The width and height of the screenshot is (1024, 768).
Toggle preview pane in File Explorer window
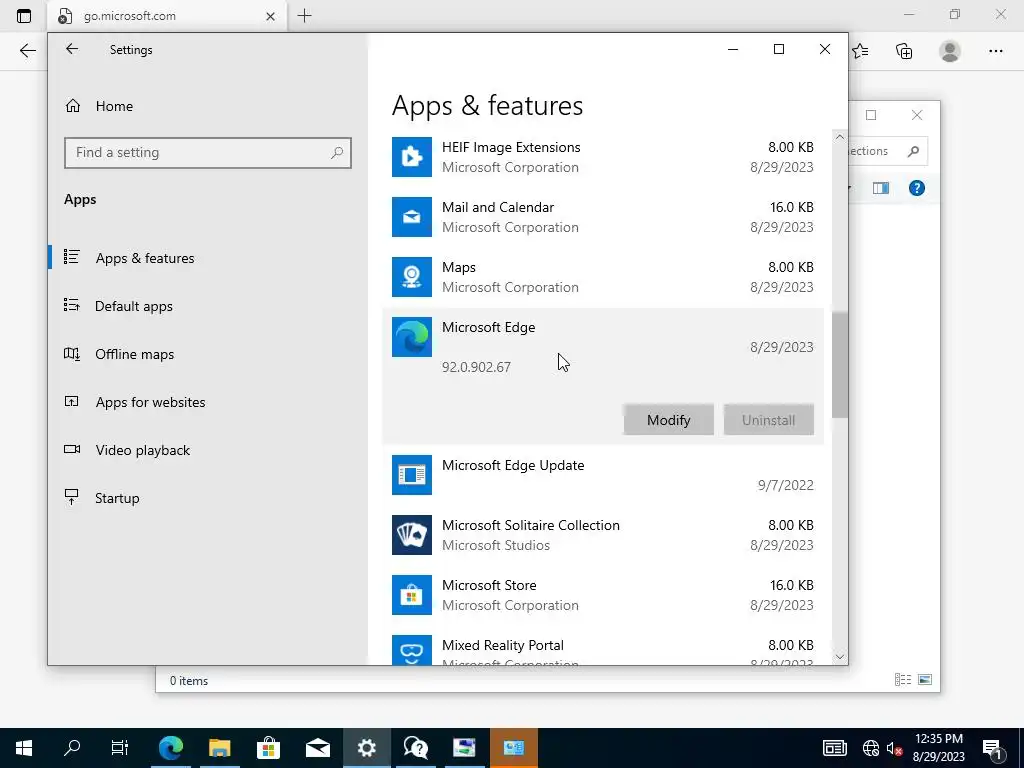pyautogui.click(x=880, y=188)
